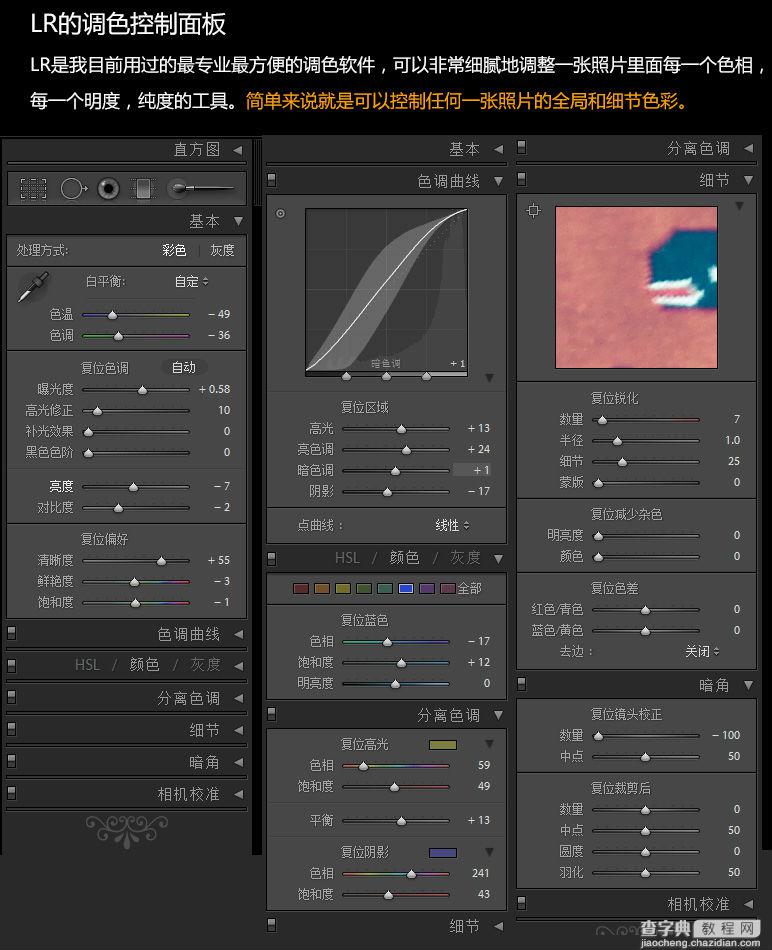Click the tone curve graph line

click(x=386, y=290)
